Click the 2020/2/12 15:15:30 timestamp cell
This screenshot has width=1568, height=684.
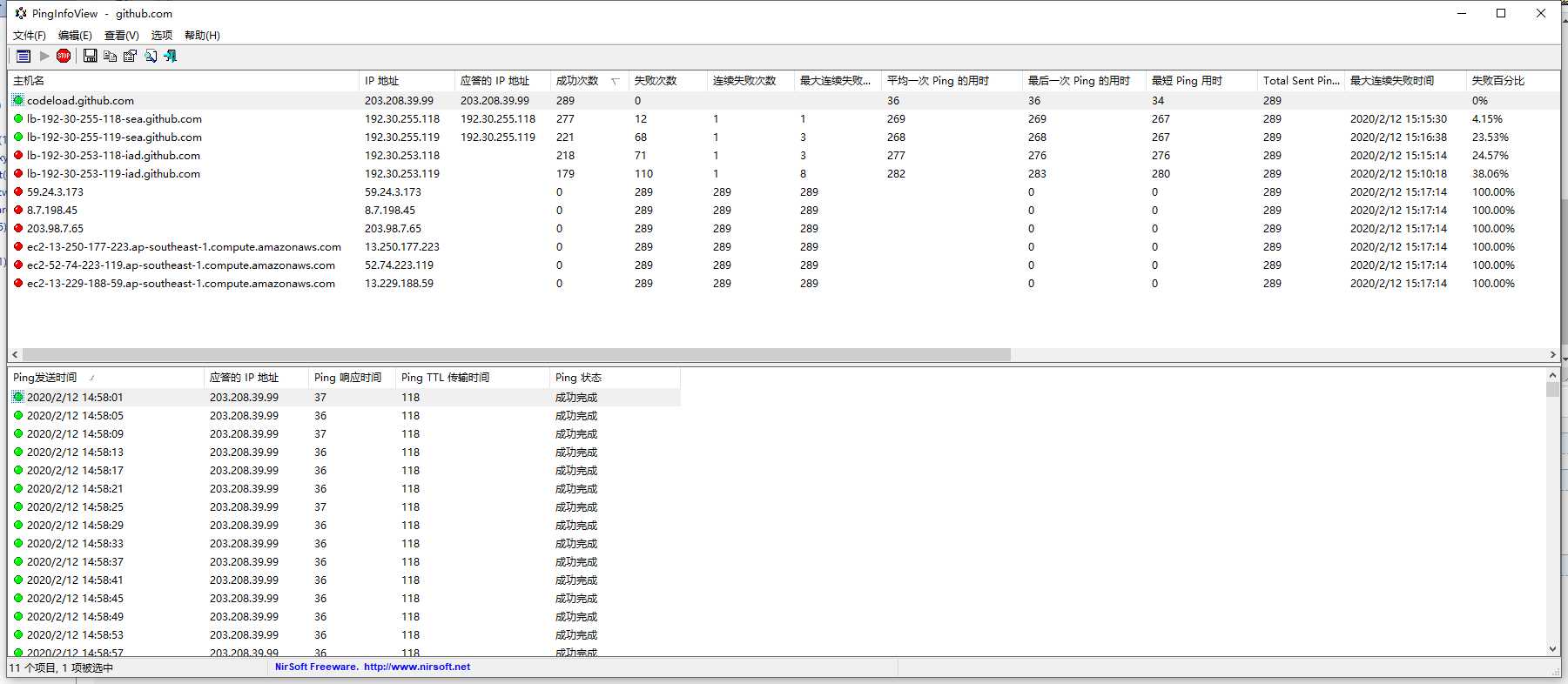tap(1398, 118)
